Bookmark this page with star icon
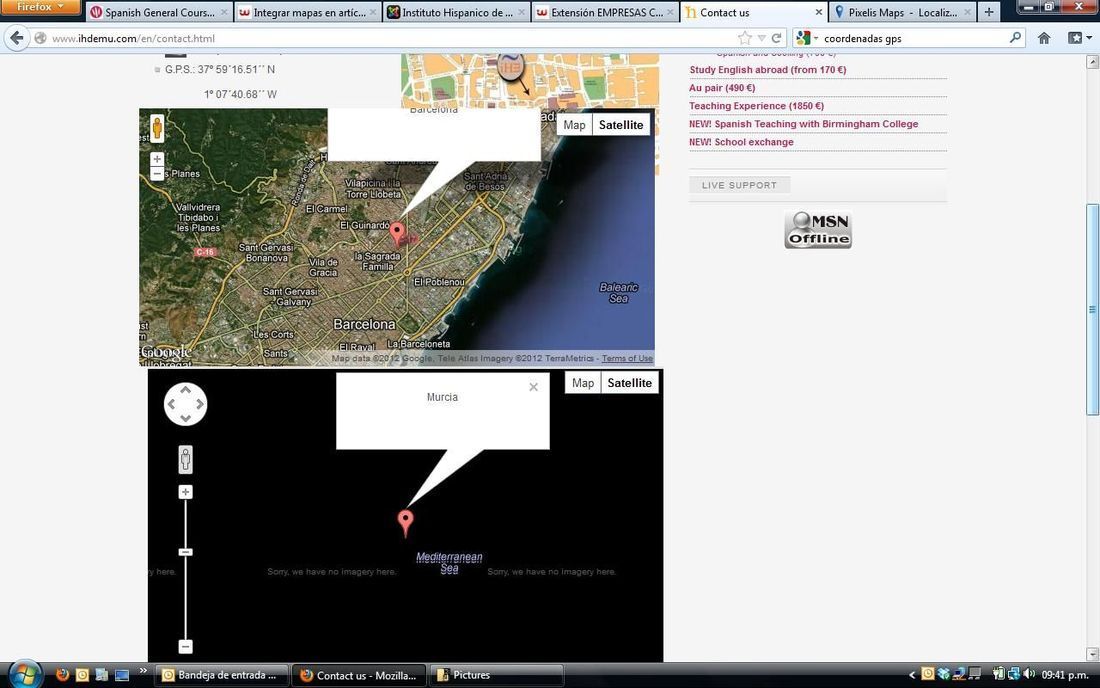1100x688 pixels. (x=744, y=38)
